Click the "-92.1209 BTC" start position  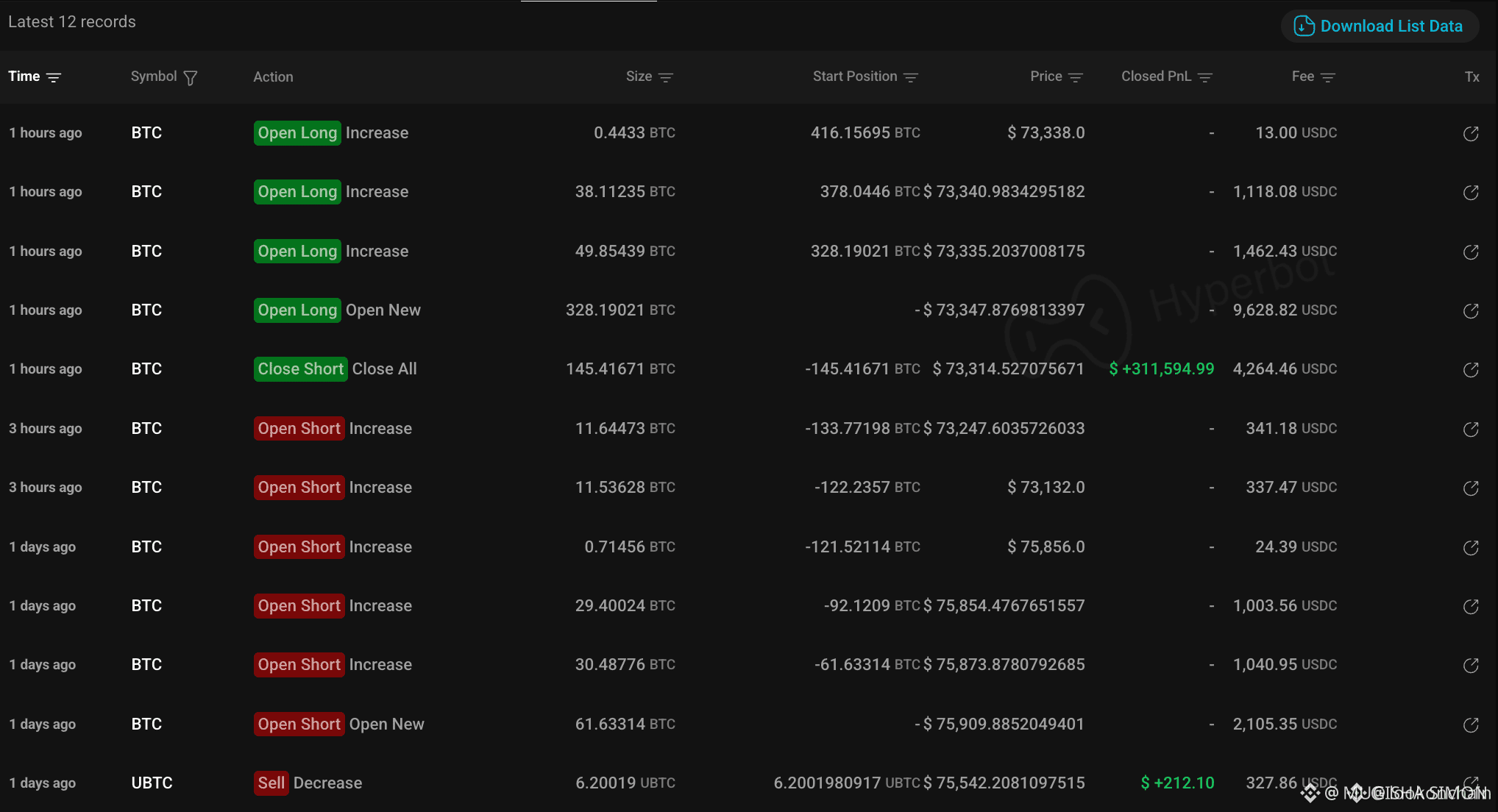tap(873, 605)
